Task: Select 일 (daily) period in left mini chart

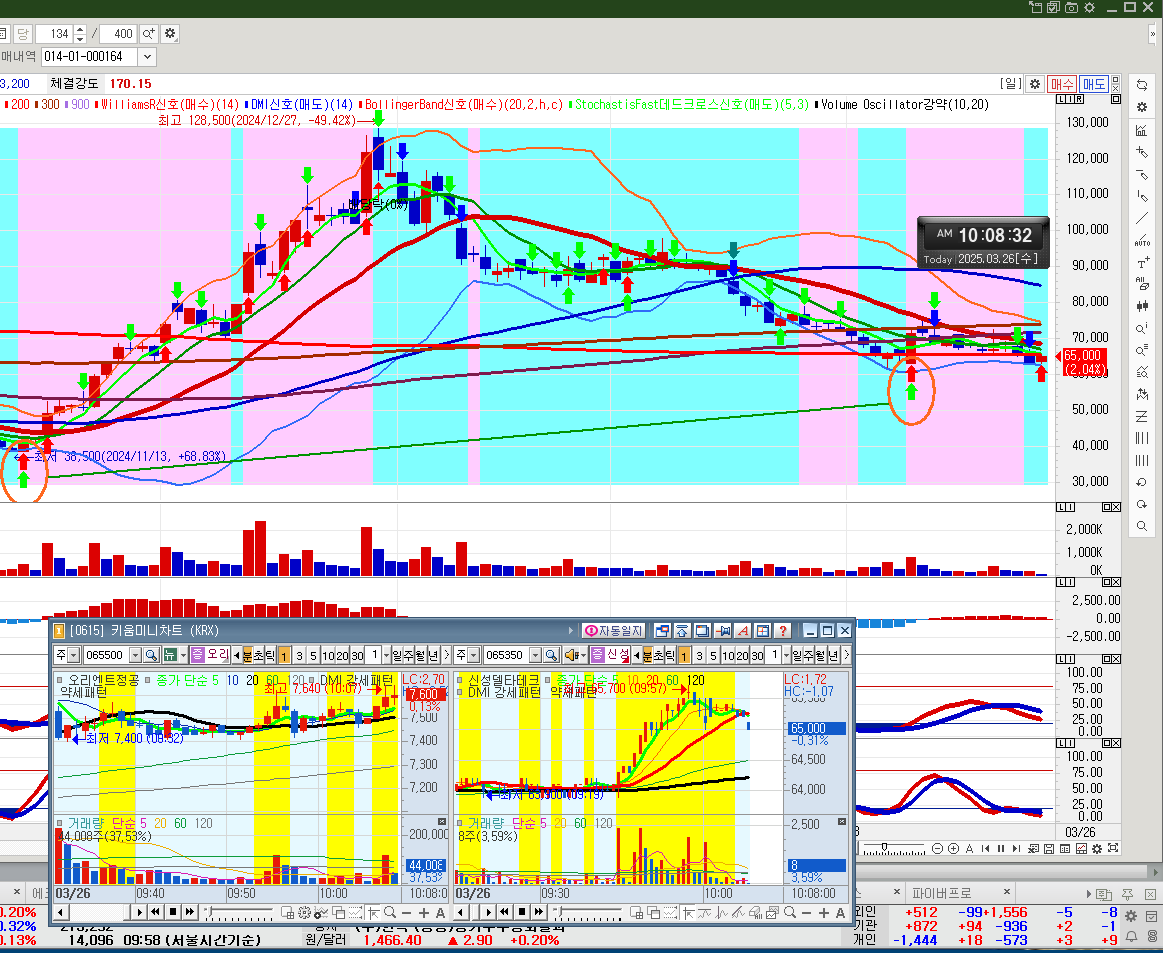Action: pyautogui.click(x=396, y=655)
